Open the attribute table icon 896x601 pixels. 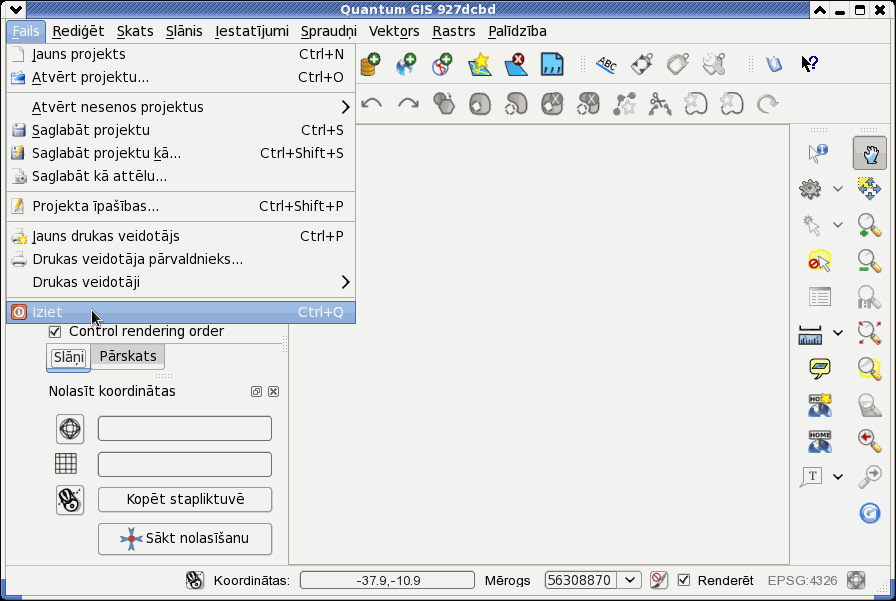coord(819,297)
